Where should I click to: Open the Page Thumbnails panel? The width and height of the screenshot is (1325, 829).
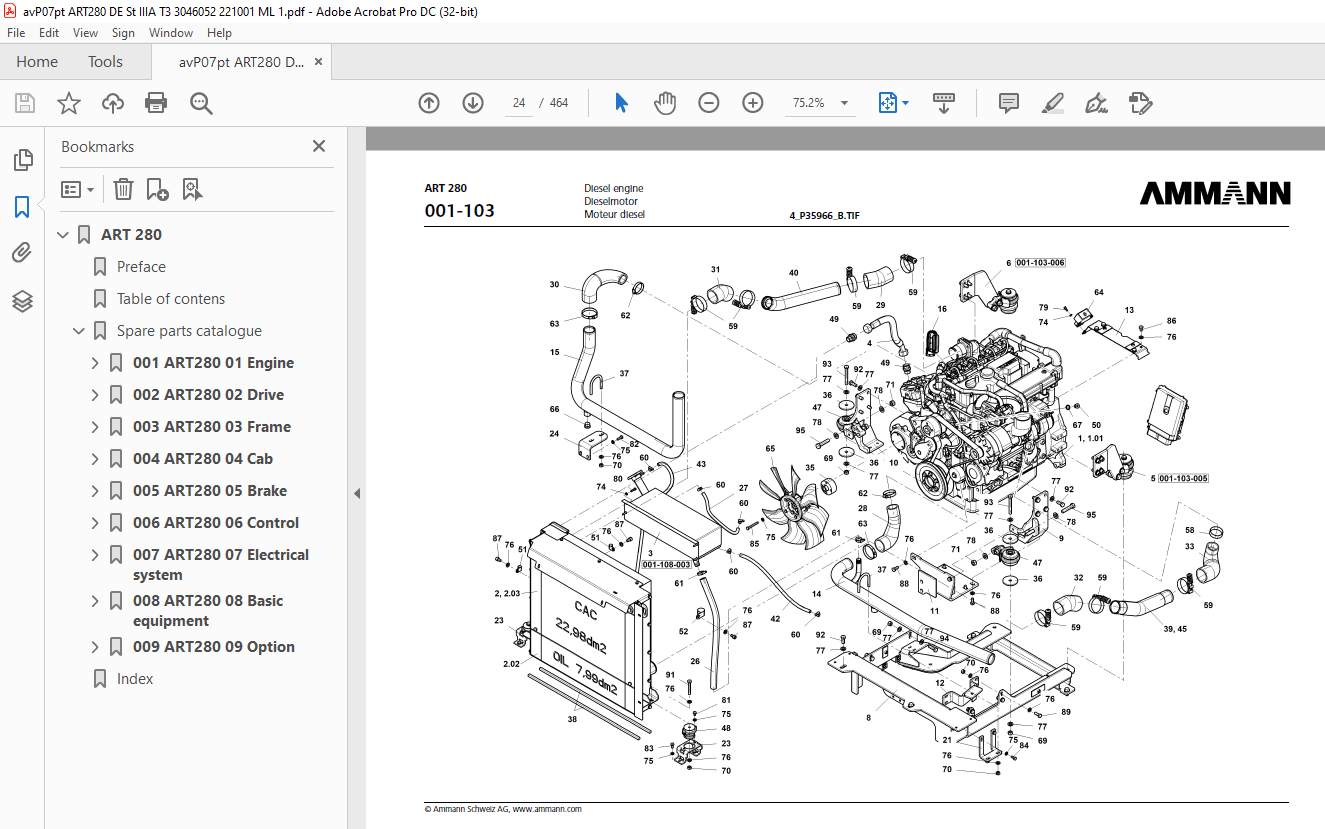pyautogui.click(x=22, y=160)
